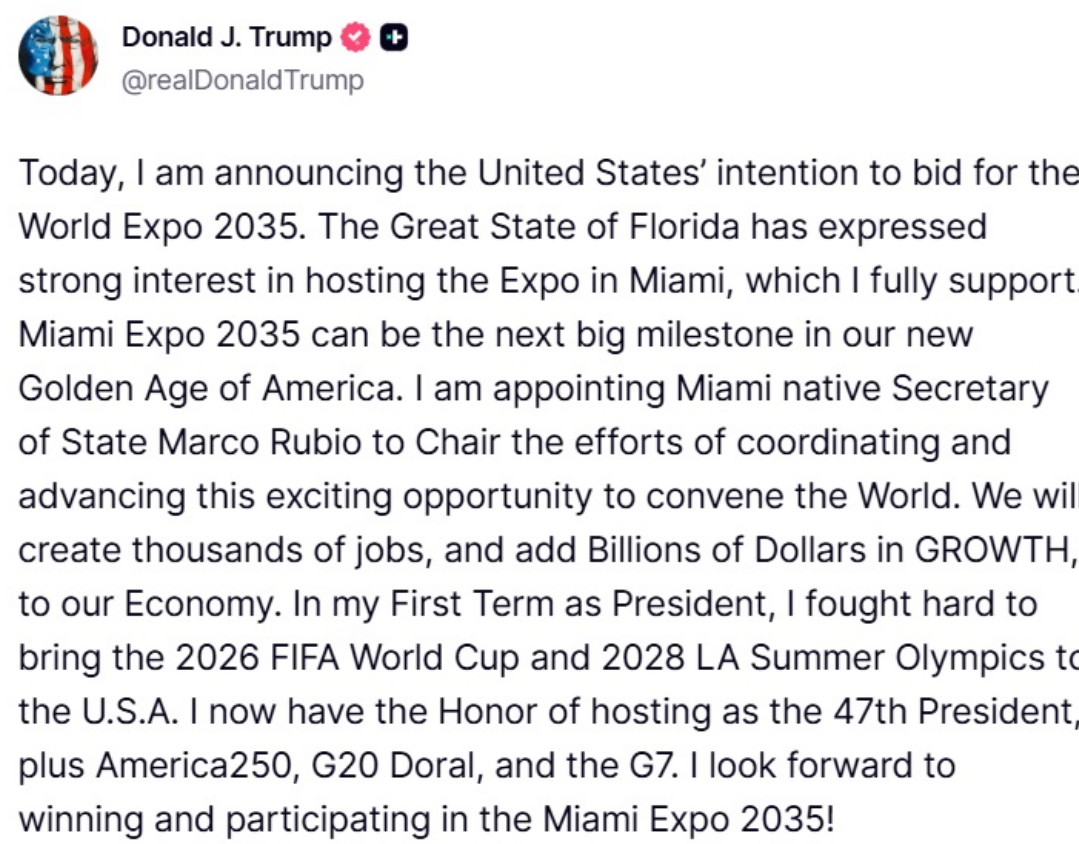This screenshot has height=844, width=1079.
Task: Open the Donald J. Trump display name
Action: [226, 38]
